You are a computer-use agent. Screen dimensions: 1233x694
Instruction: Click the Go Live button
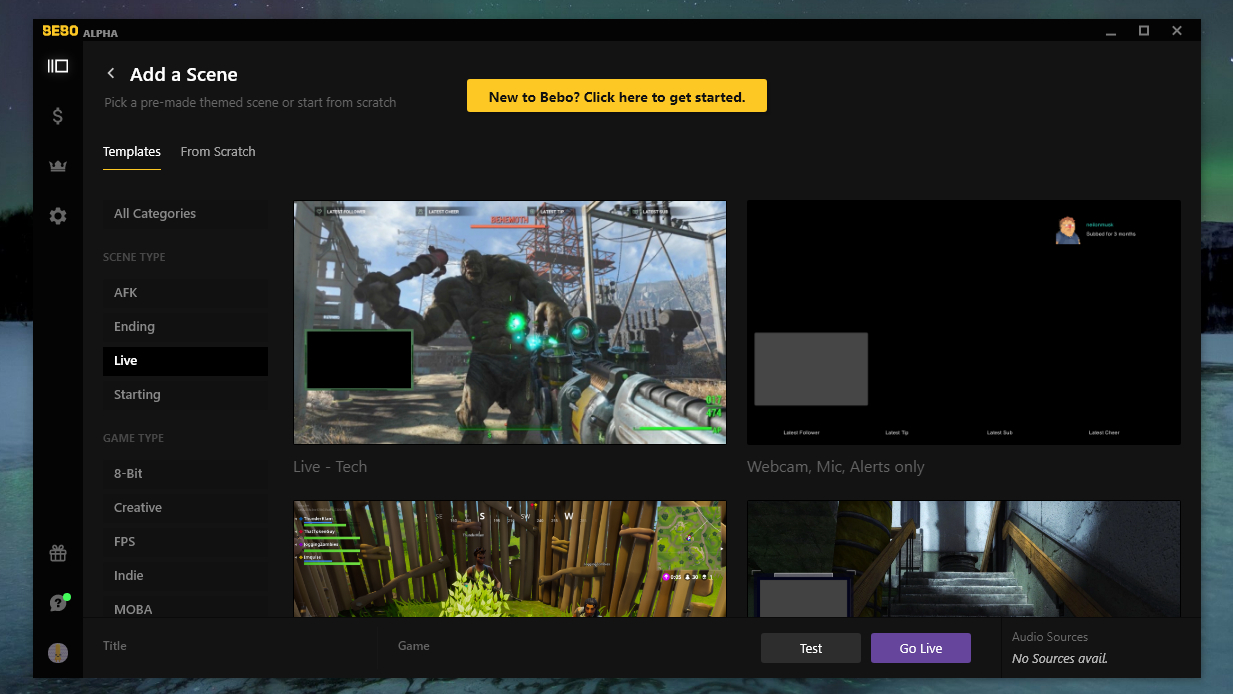click(921, 648)
